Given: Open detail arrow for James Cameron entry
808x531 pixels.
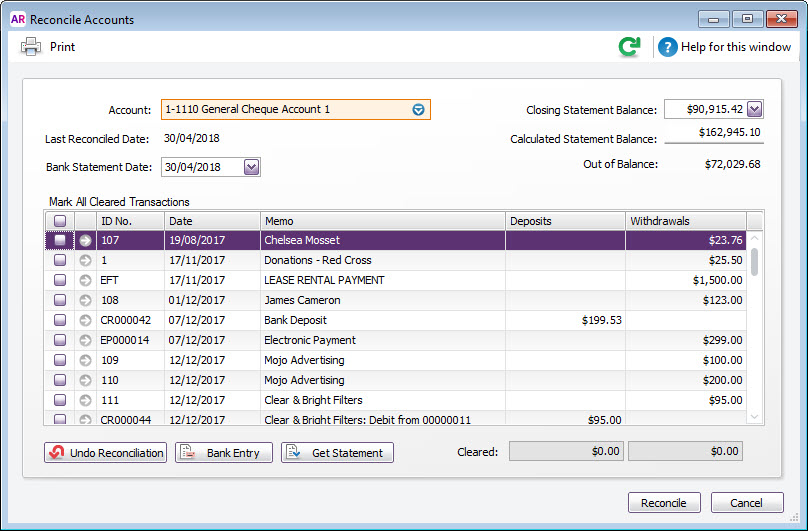Looking at the screenshot, I should (85, 300).
